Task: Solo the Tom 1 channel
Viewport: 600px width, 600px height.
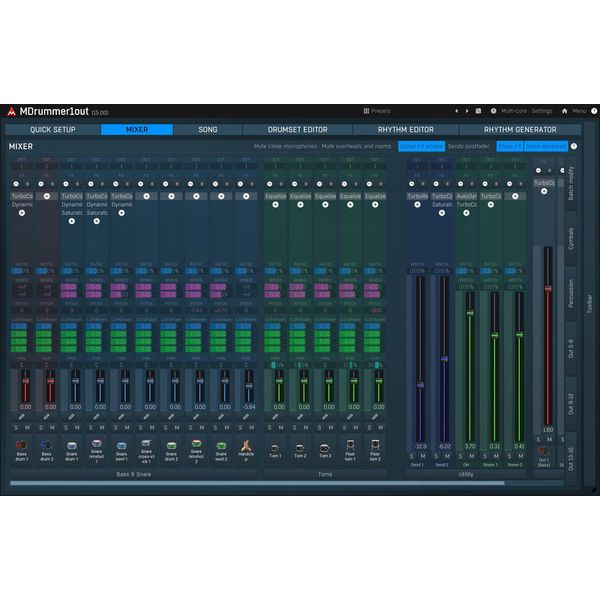Action: pos(269,427)
